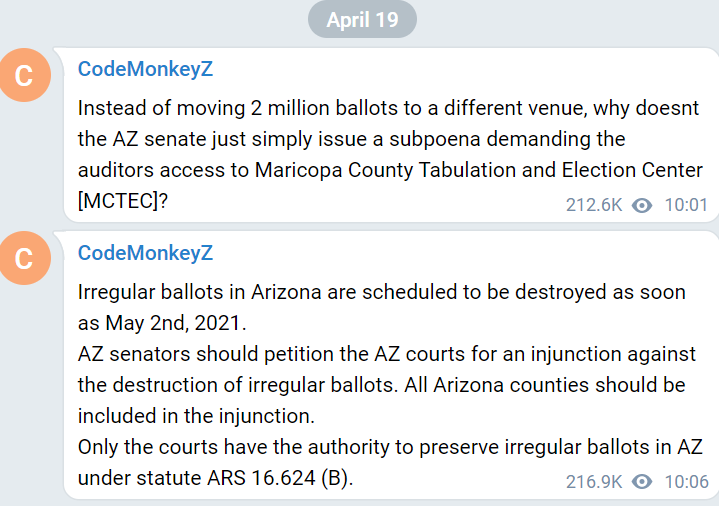Screen dimensions: 719x506
Task: Click the 216.9K view count
Action: tap(594, 482)
